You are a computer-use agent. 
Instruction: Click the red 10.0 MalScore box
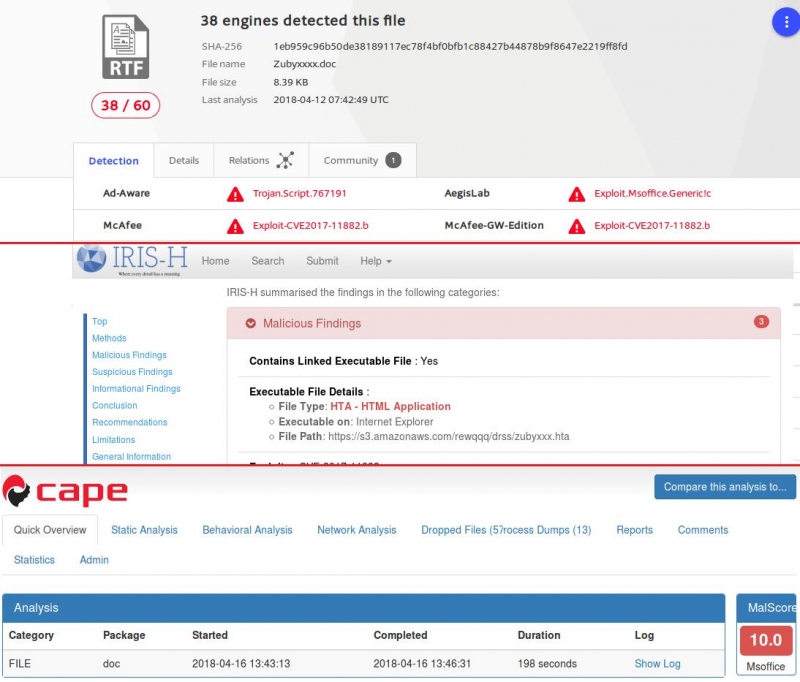coord(766,640)
